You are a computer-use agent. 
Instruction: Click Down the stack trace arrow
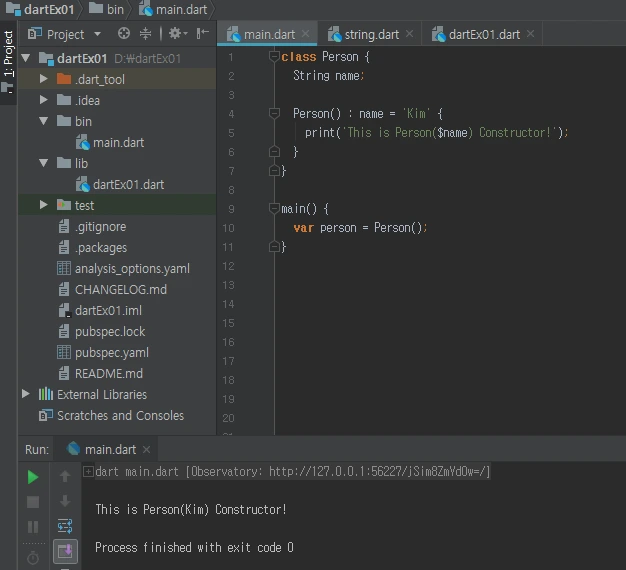click(x=65, y=501)
